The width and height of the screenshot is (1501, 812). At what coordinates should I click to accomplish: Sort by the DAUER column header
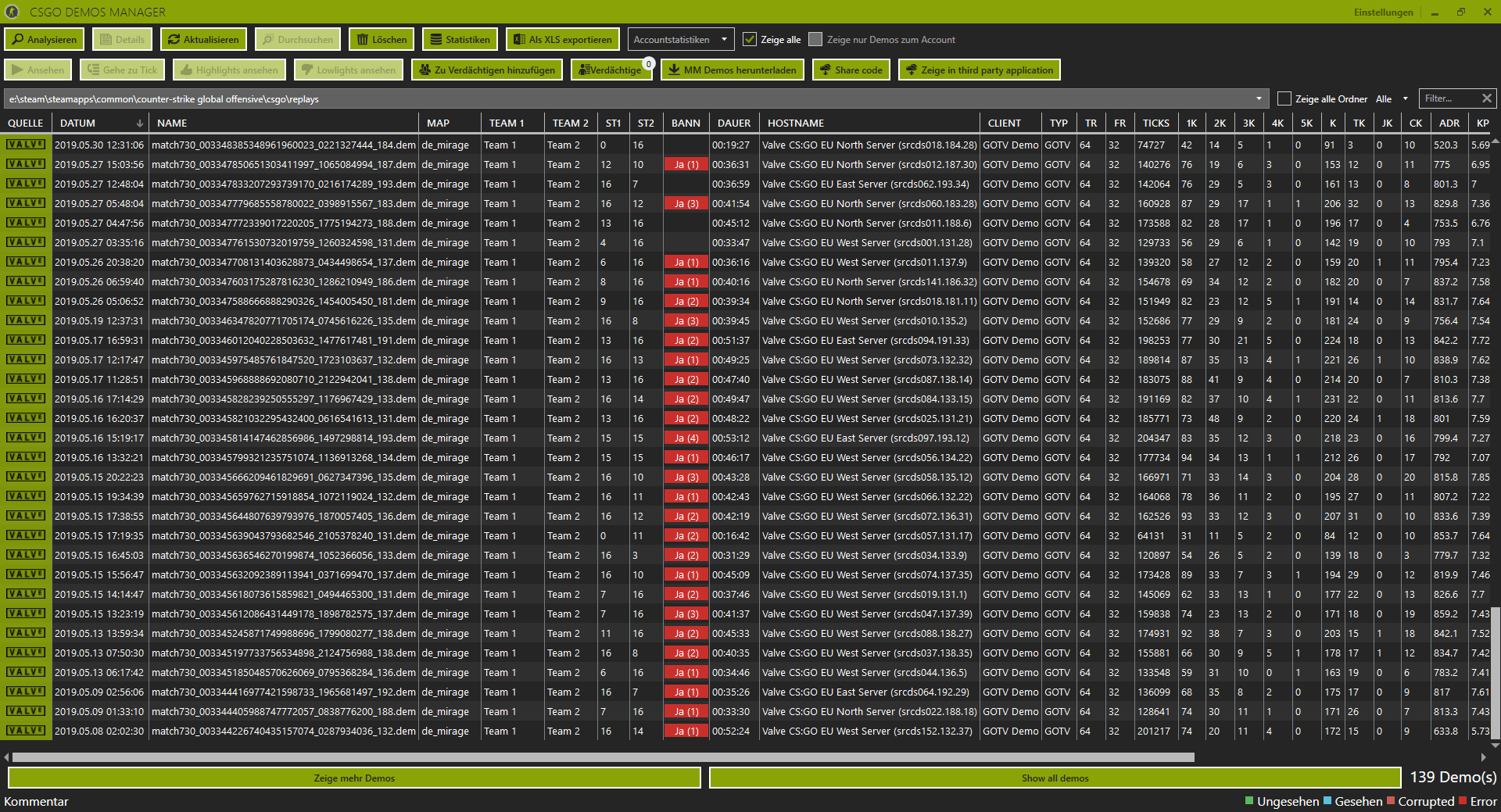[x=734, y=123]
